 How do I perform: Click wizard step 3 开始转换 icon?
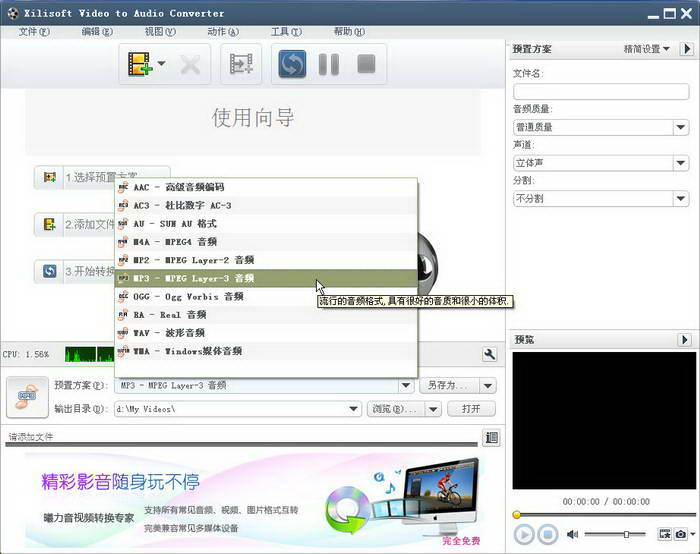coord(50,271)
